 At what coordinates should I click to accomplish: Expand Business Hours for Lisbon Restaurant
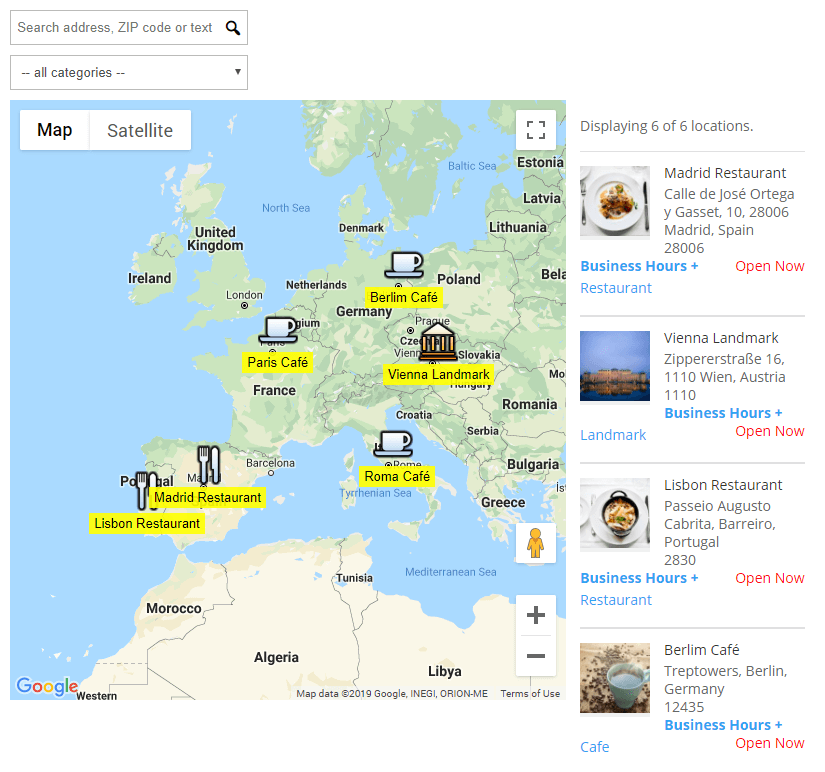(x=639, y=578)
